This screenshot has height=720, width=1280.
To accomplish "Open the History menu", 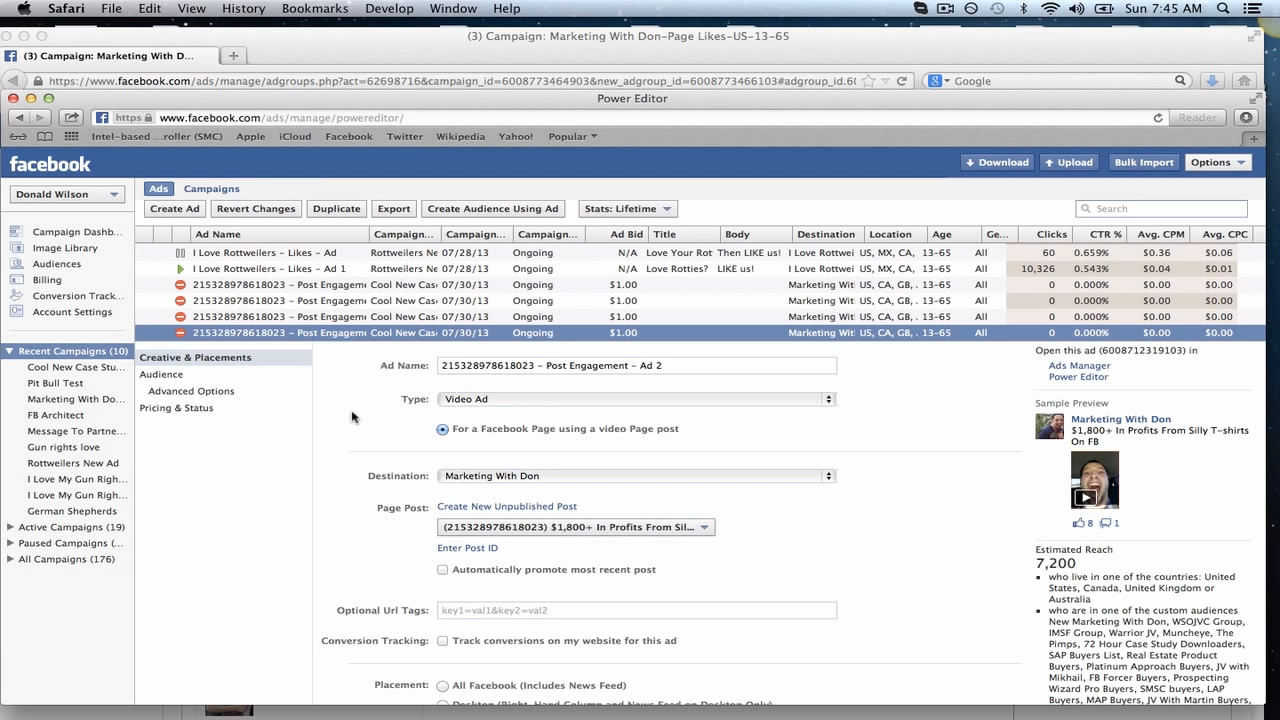I will point(243,9).
